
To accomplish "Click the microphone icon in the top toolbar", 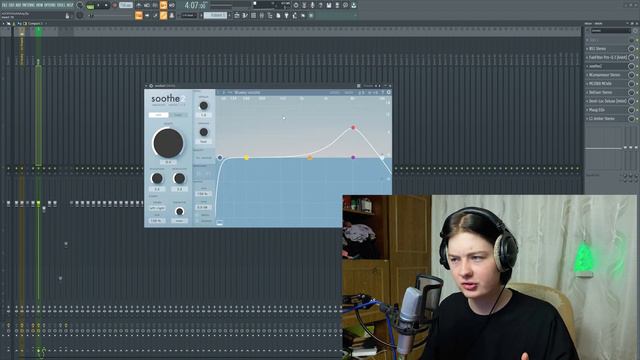I will click(312, 5).
